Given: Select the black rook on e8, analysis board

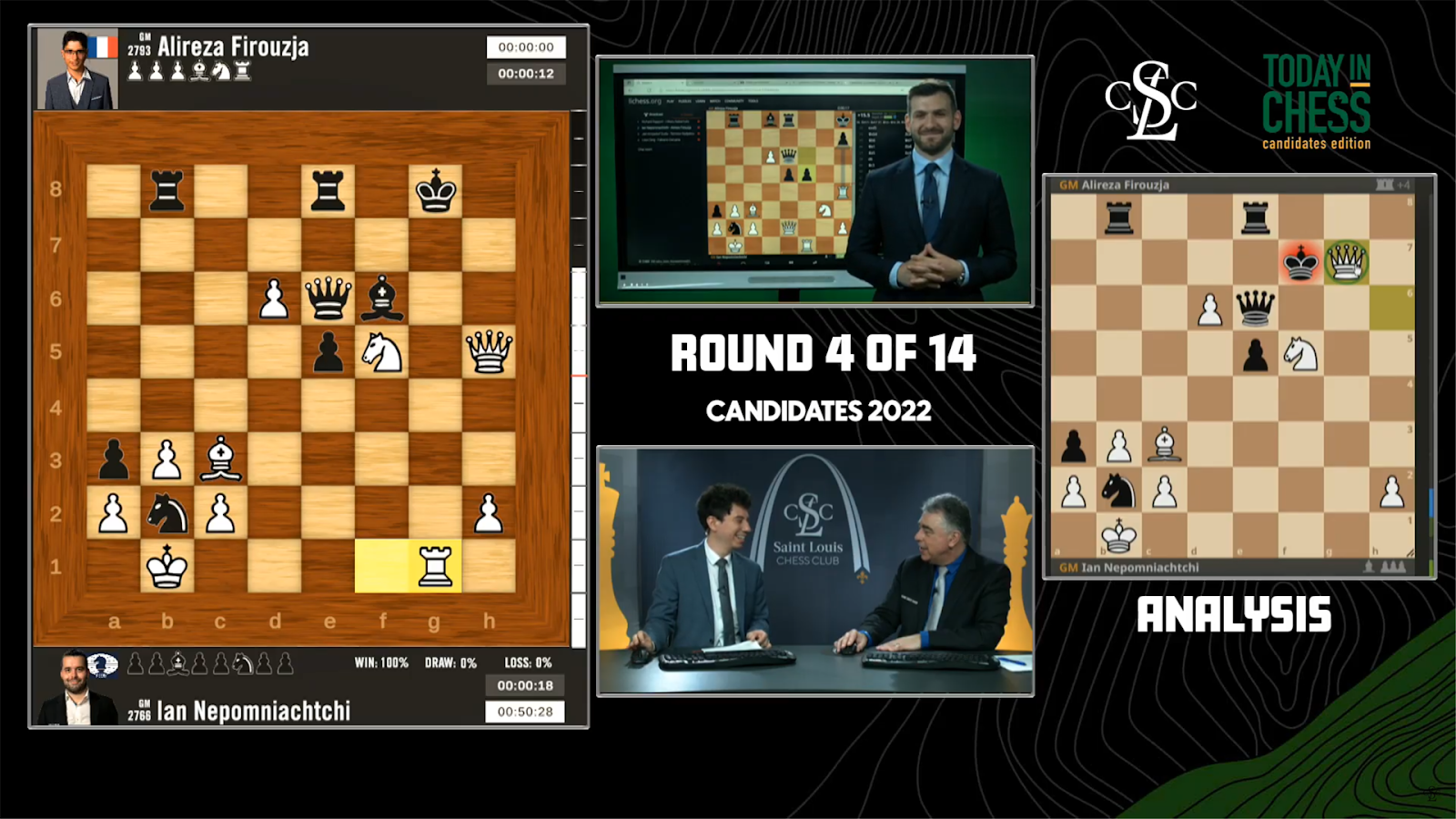Looking at the screenshot, I should (x=1256, y=218).
